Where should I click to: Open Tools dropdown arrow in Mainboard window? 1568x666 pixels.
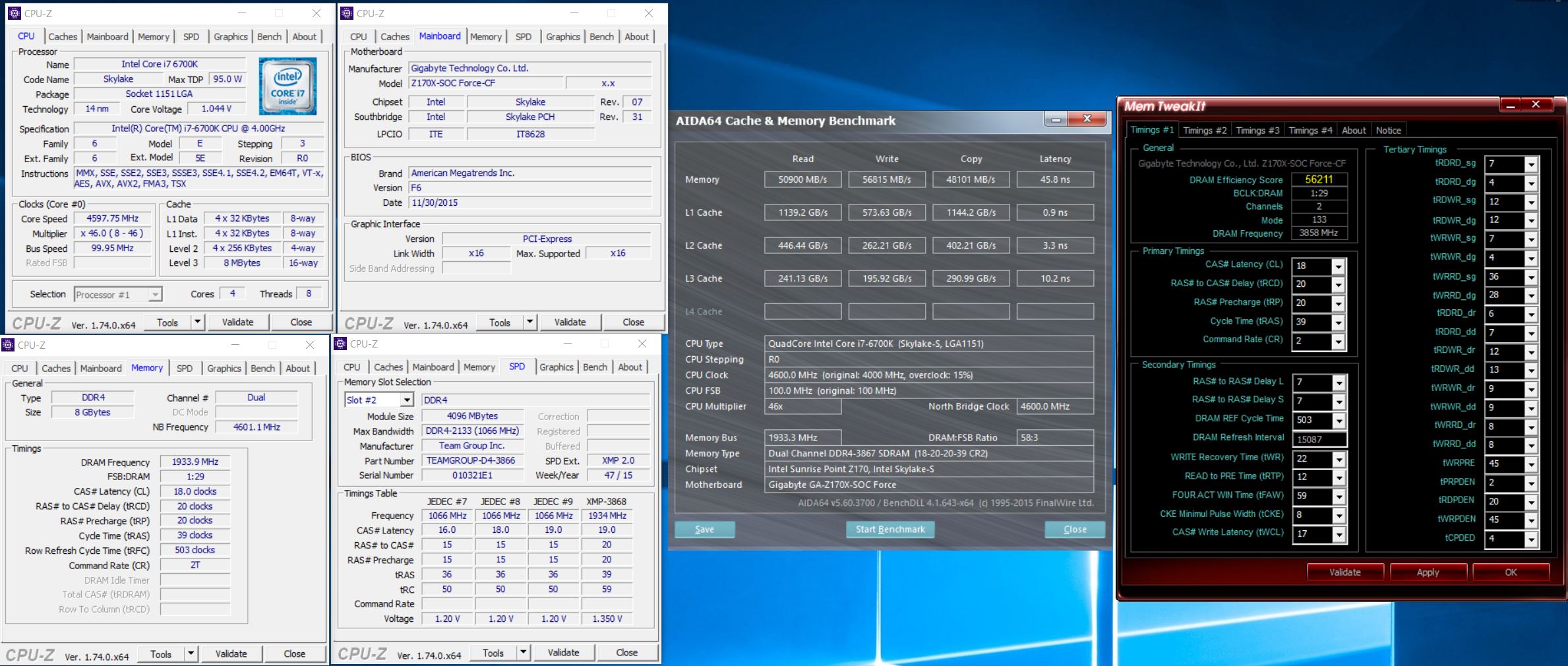pyautogui.click(x=529, y=322)
